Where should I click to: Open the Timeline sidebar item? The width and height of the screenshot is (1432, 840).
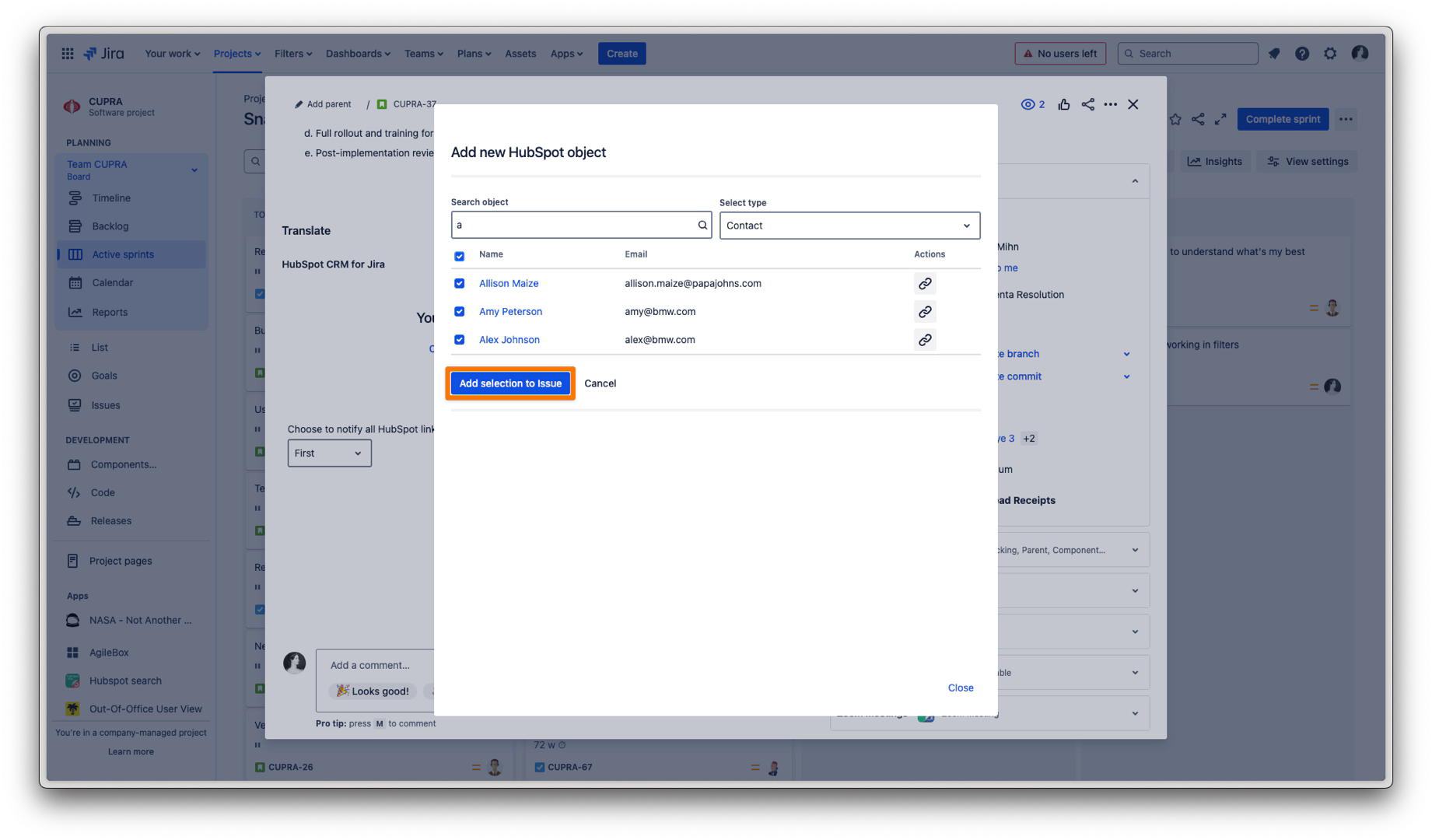[x=131, y=198]
